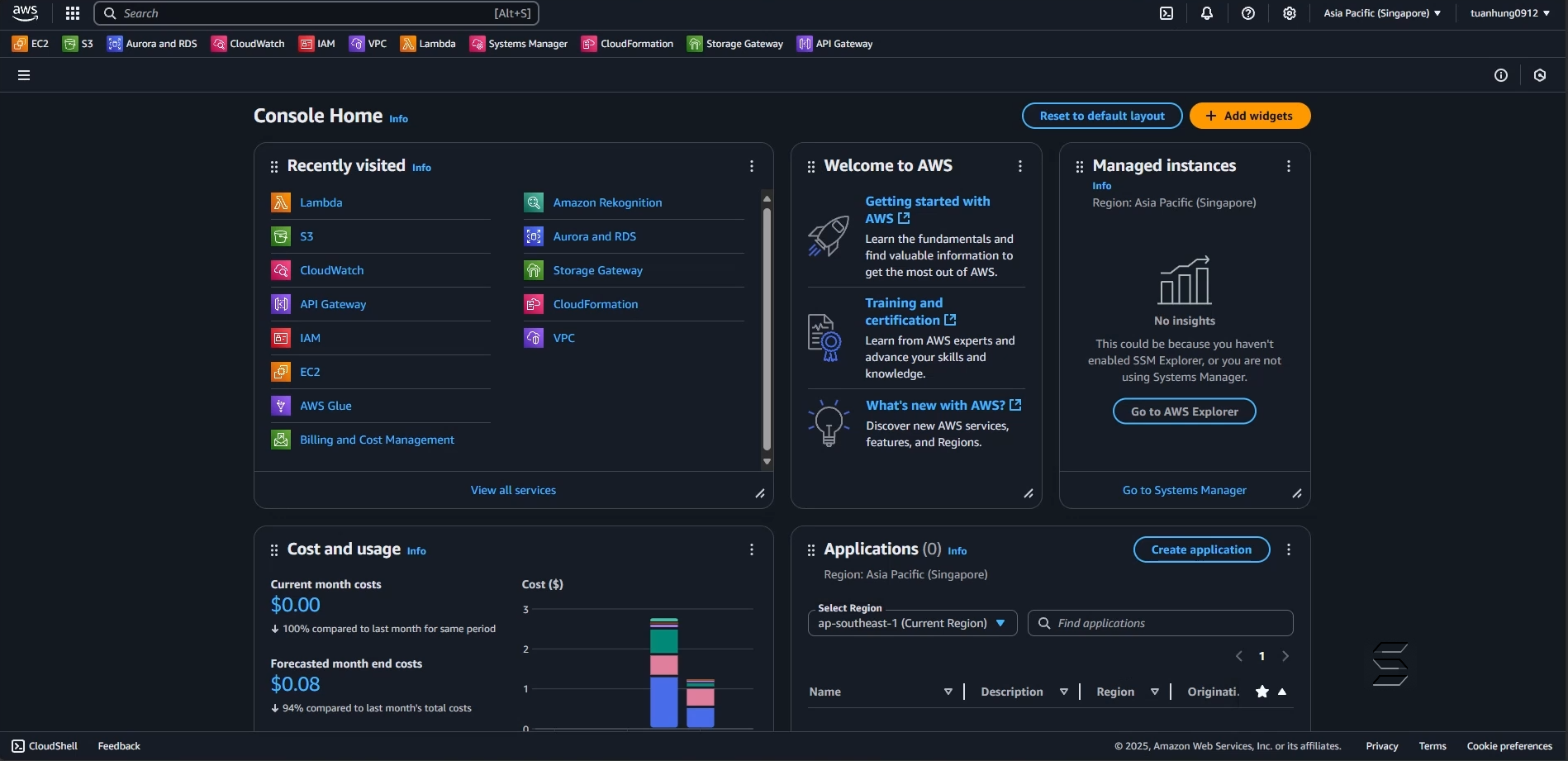The width and height of the screenshot is (1568, 761).
Task: Click Go to AWS Explorer button
Action: click(1185, 411)
